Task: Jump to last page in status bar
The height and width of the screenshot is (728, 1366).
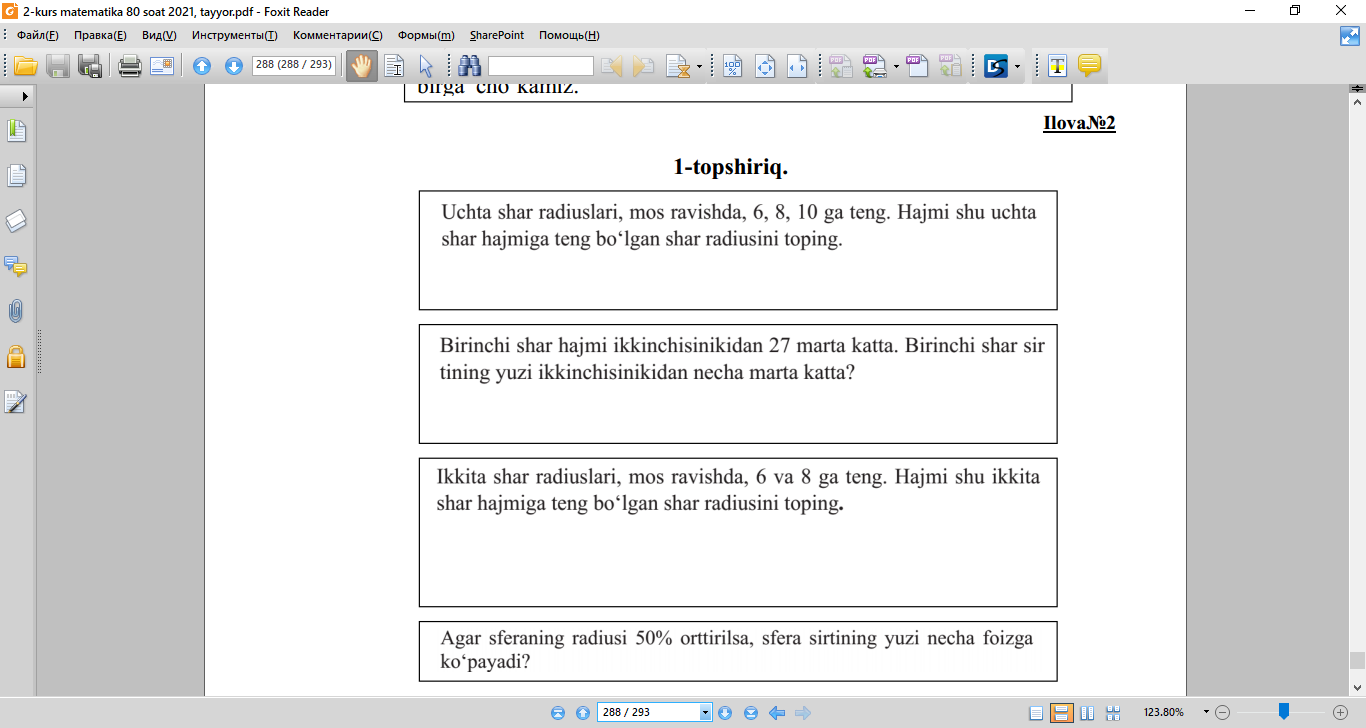Action: point(751,713)
